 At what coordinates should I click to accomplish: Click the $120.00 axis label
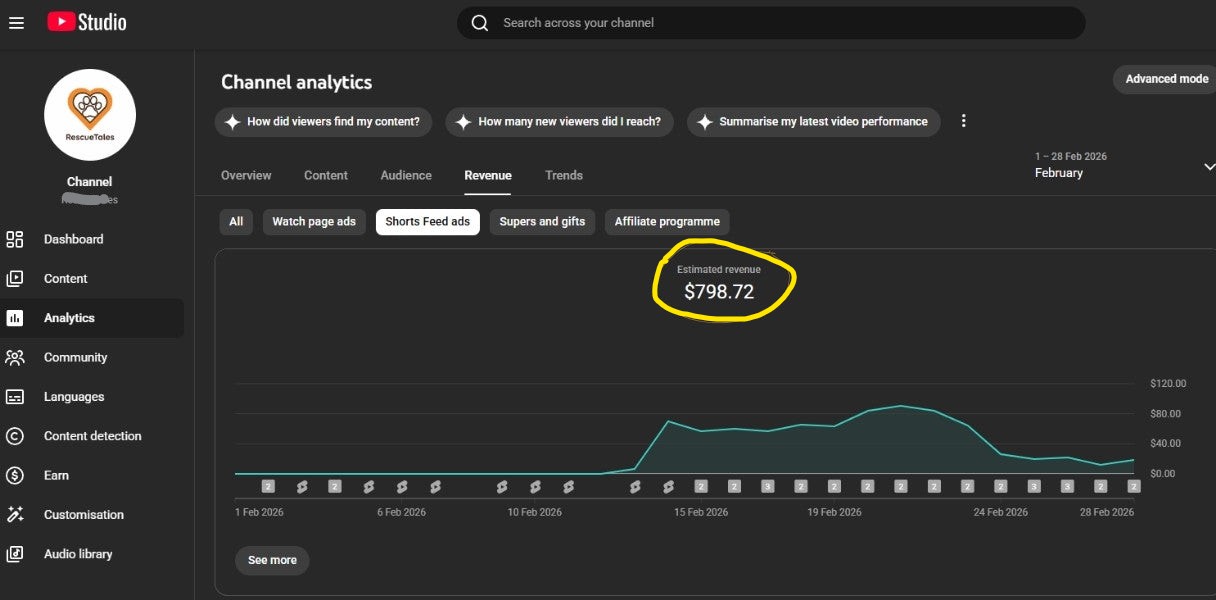tap(1168, 383)
